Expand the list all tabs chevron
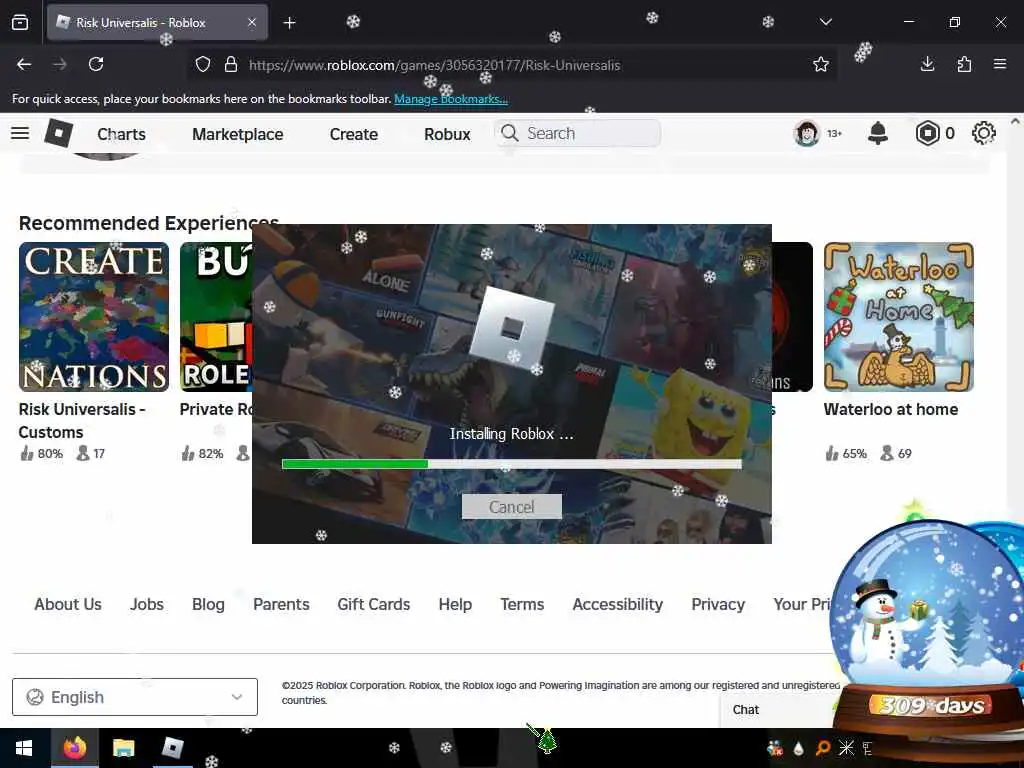 click(826, 22)
